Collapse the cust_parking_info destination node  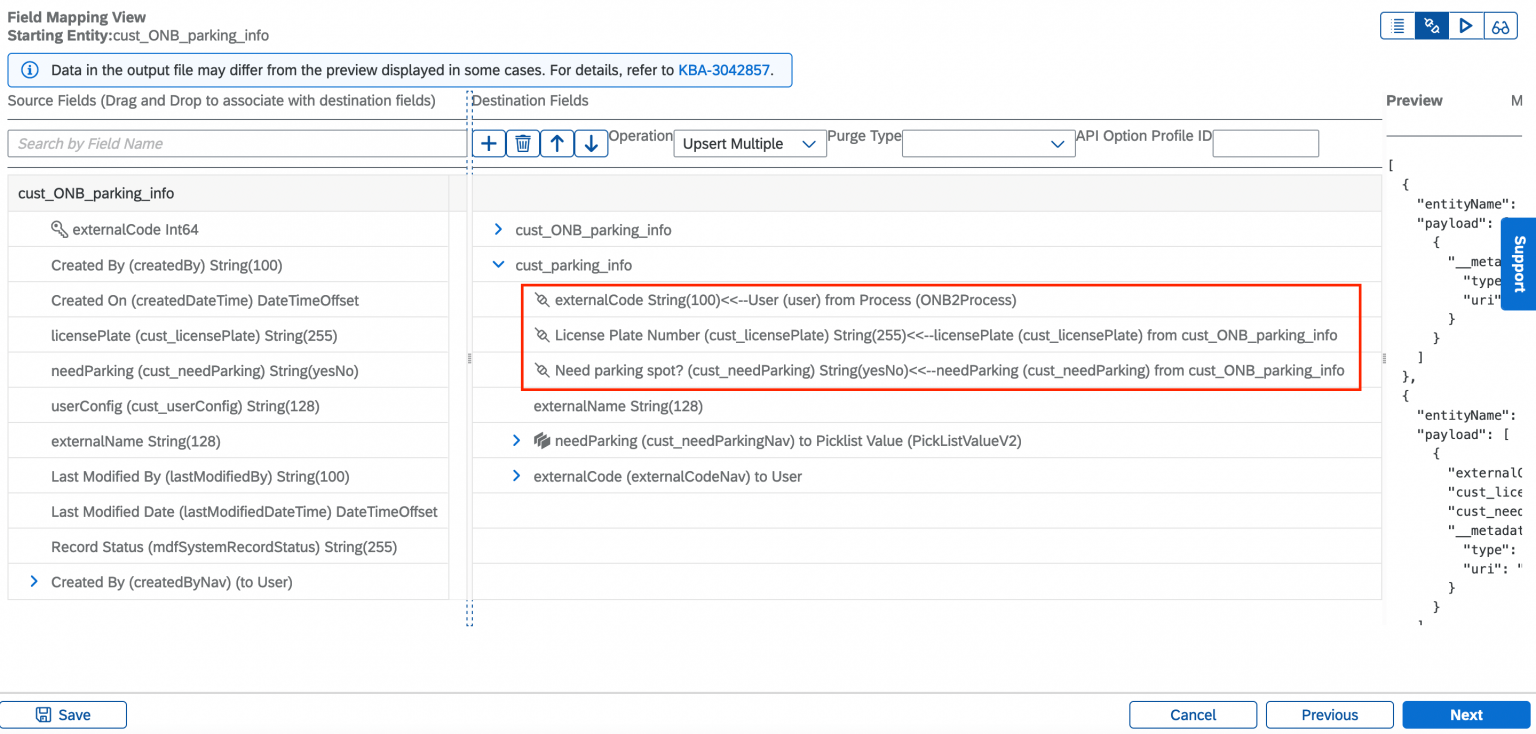(x=497, y=264)
